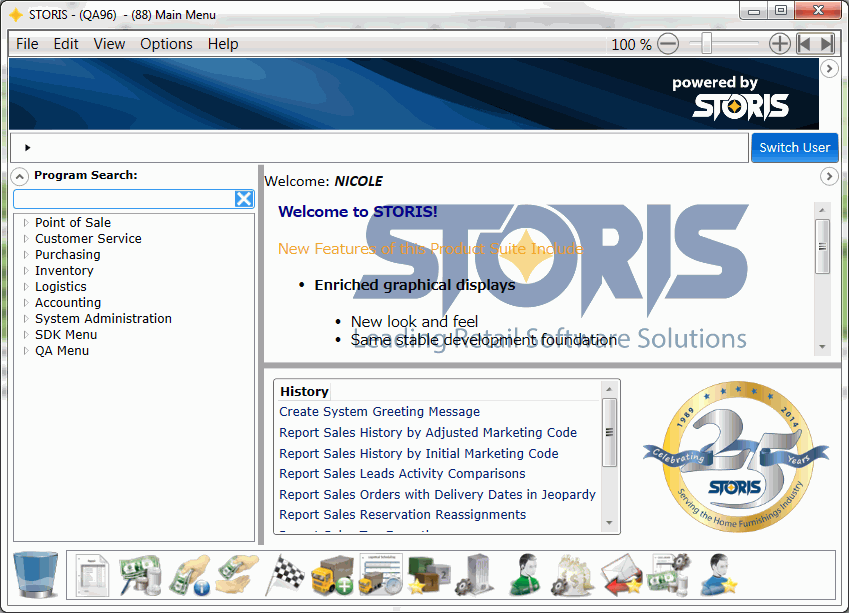Open the File menu
The height and width of the screenshot is (613, 849).
[x=27, y=44]
